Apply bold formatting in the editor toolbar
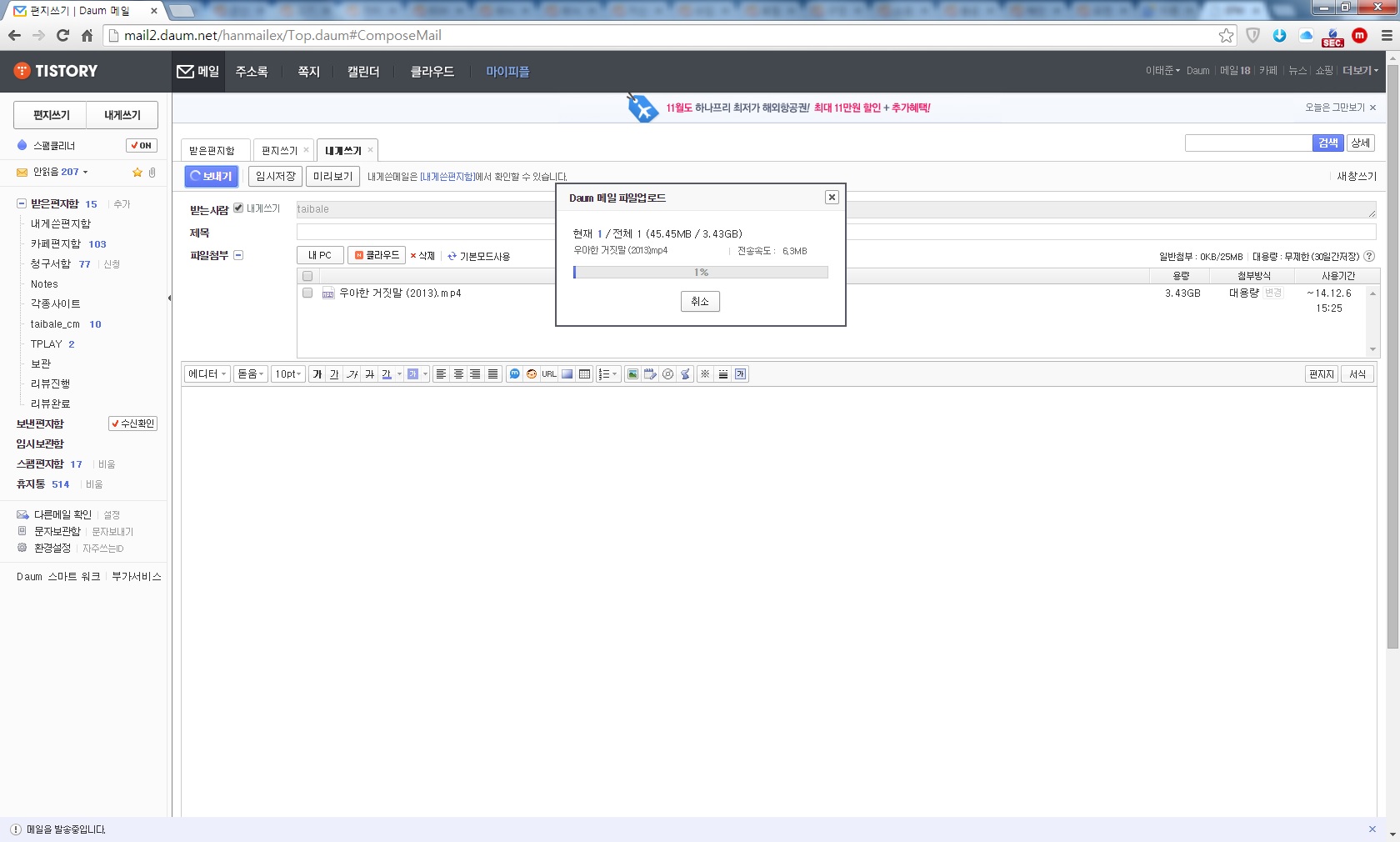This screenshot has width=1400, height=842. [x=317, y=374]
